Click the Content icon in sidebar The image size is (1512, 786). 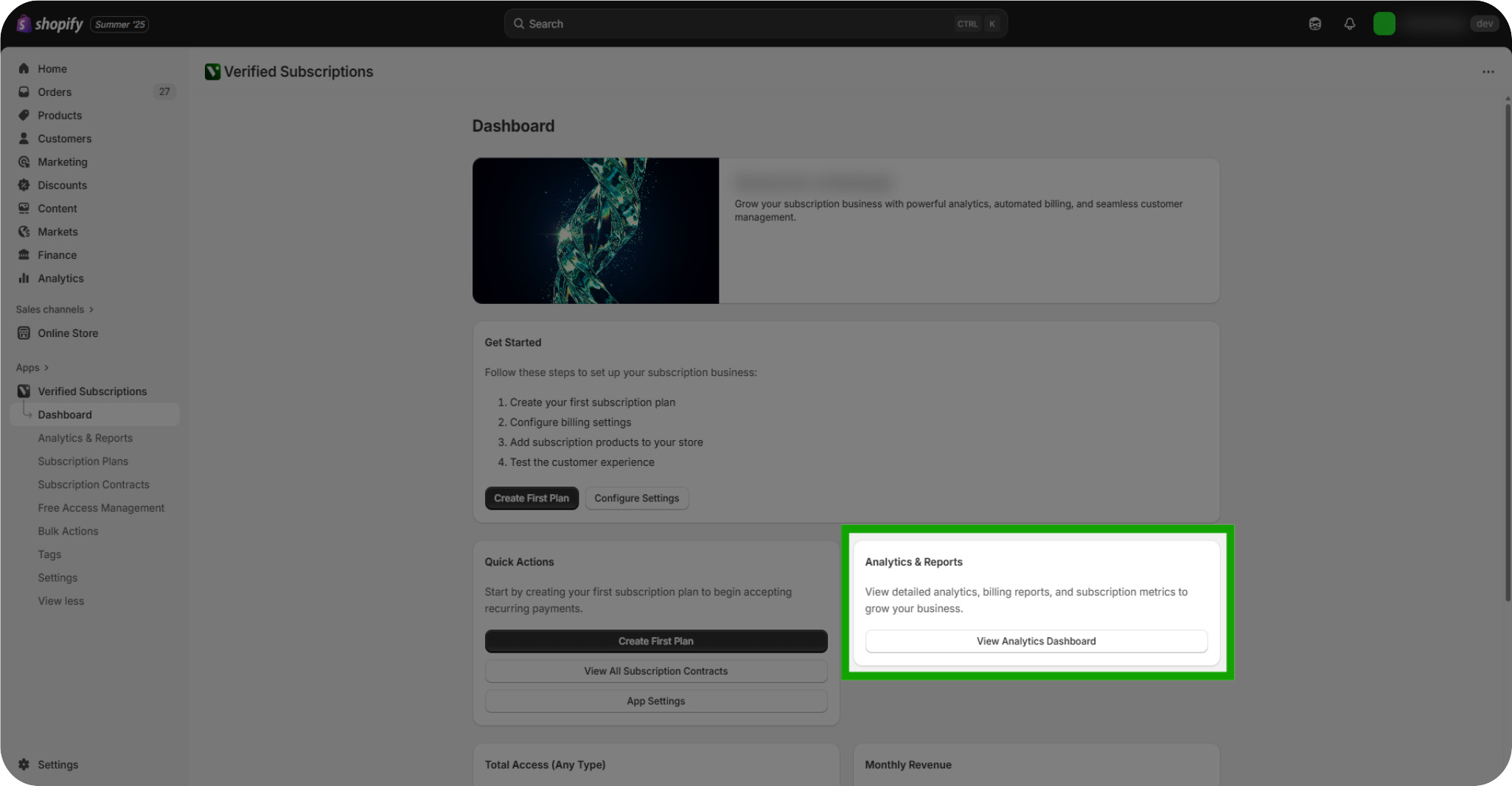coord(24,208)
